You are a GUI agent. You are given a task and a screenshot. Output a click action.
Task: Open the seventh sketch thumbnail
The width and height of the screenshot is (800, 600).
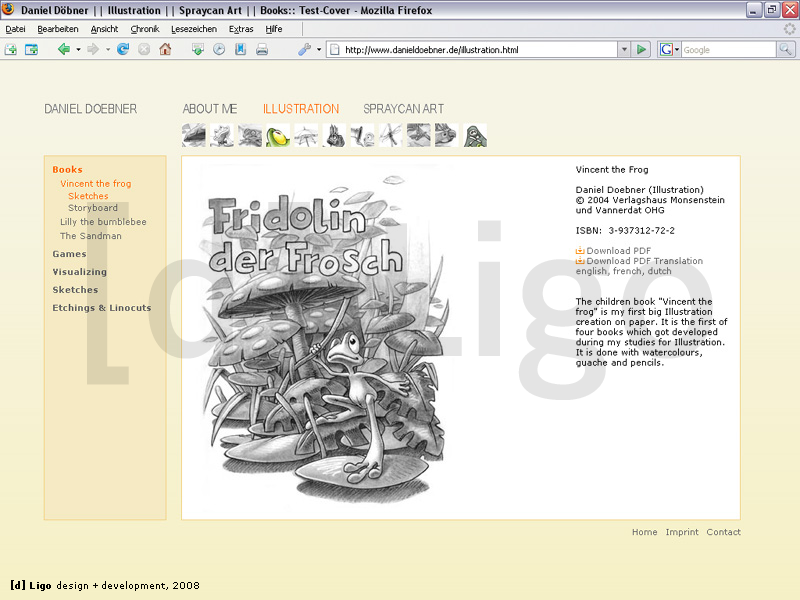click(362, 135)
